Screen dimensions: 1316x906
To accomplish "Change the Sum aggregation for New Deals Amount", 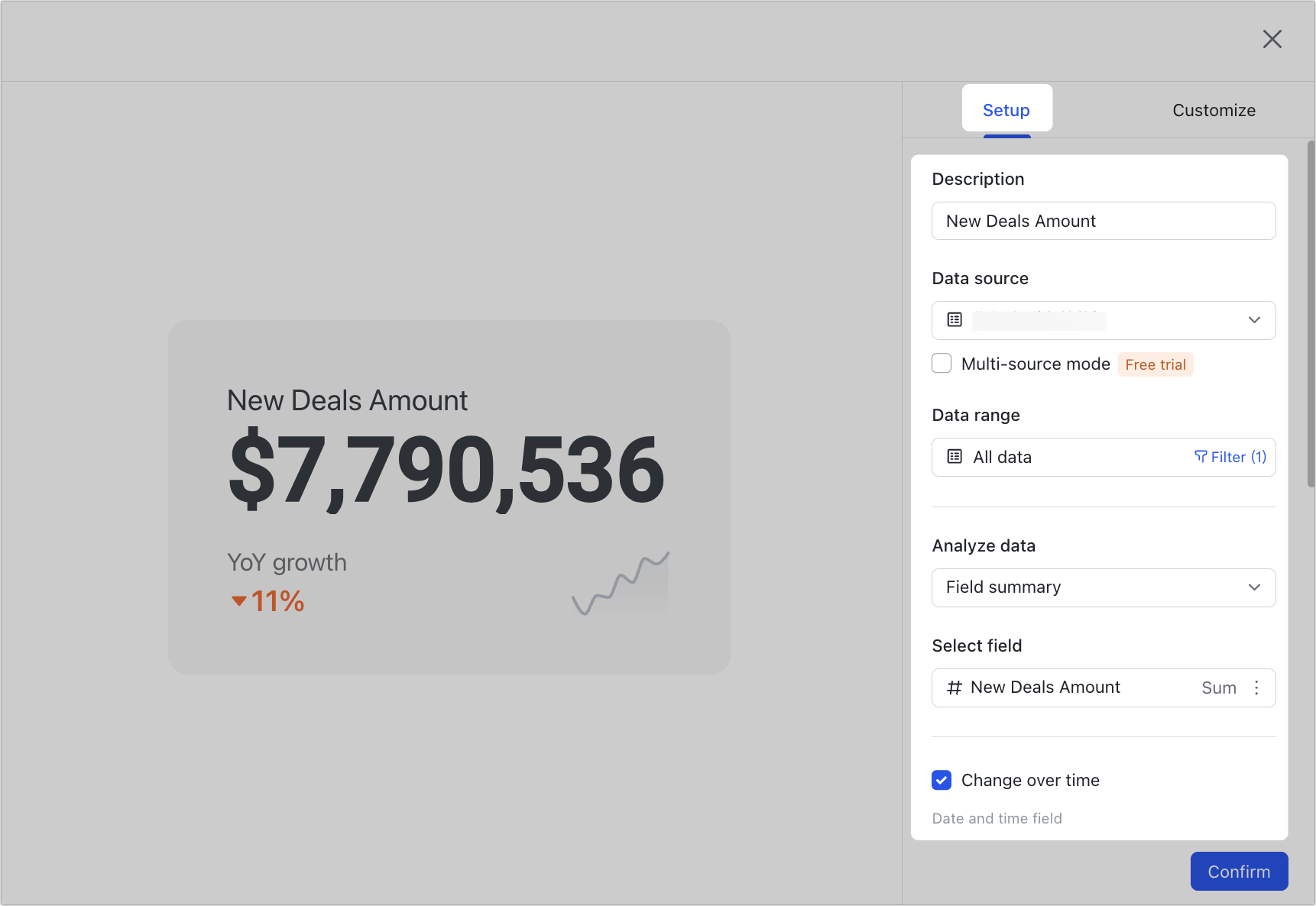I will point(1219,688).
